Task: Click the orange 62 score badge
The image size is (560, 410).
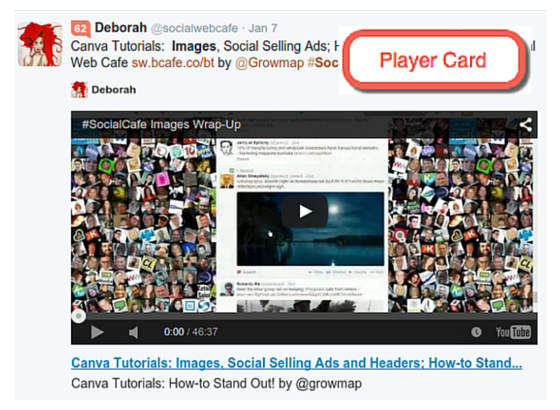Action: pyautogui.click(x=80, y=28)
